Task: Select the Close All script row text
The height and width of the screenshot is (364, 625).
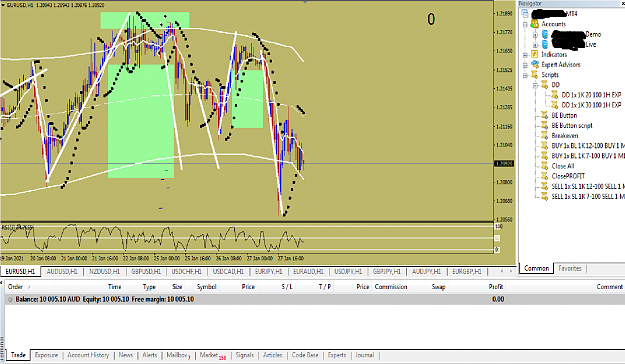Action: tap(563, 166)
